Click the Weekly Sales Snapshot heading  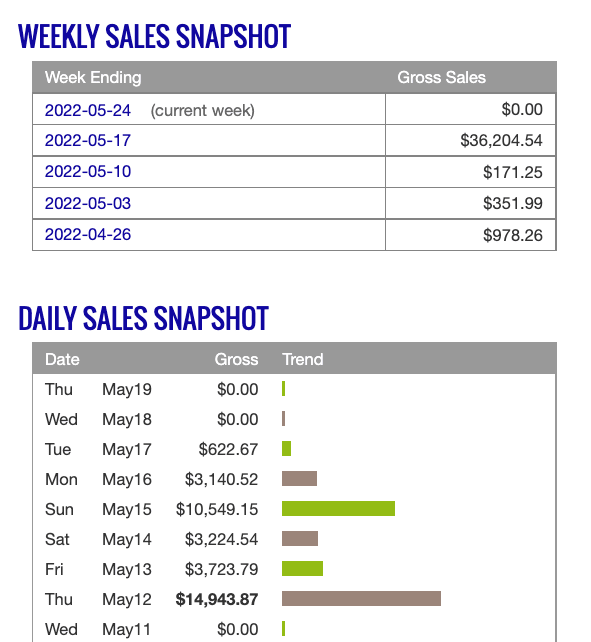pos(154,36)
